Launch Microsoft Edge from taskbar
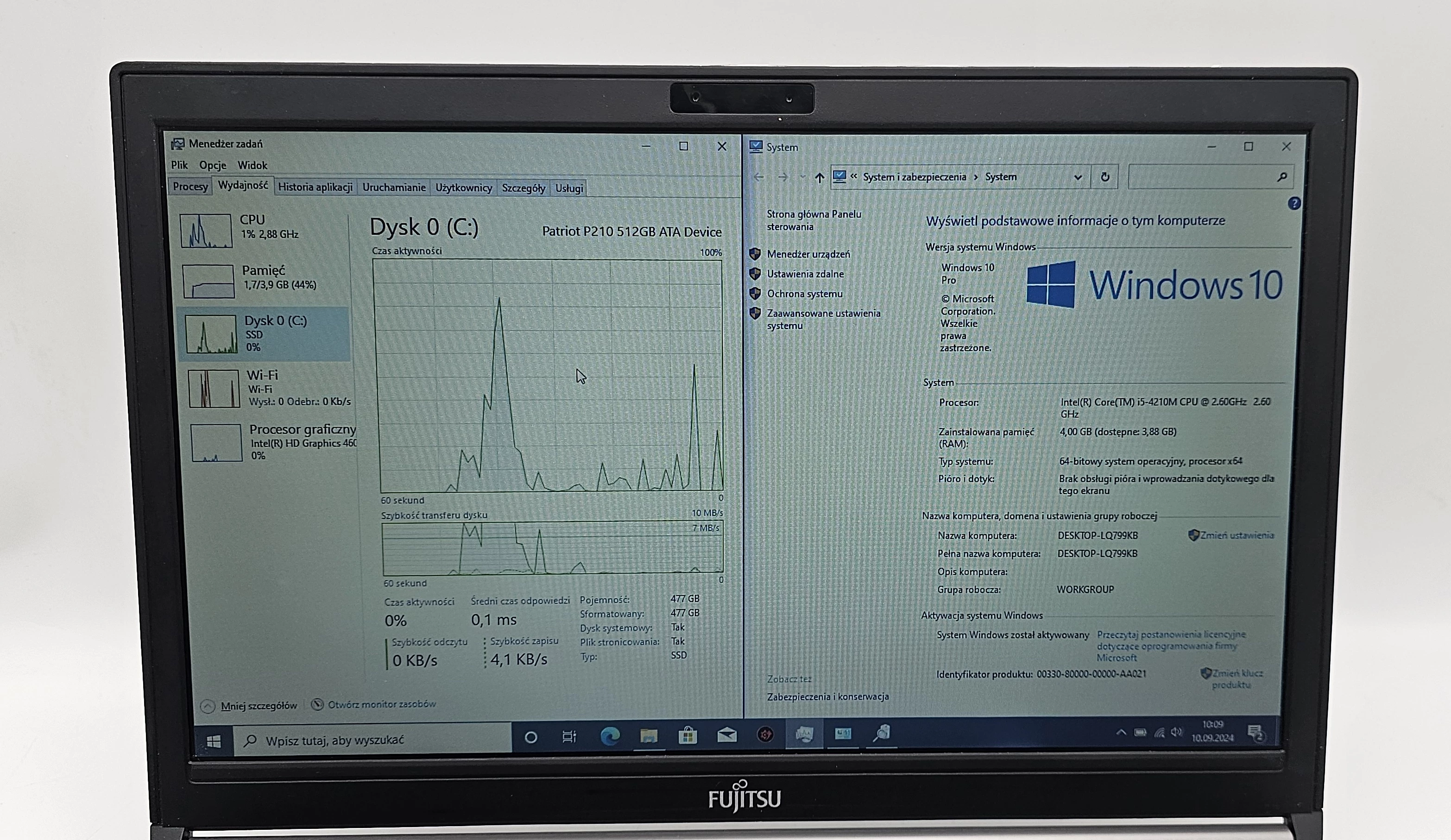The height and width of the screenshot is (840, 1451). click(610, 736)
